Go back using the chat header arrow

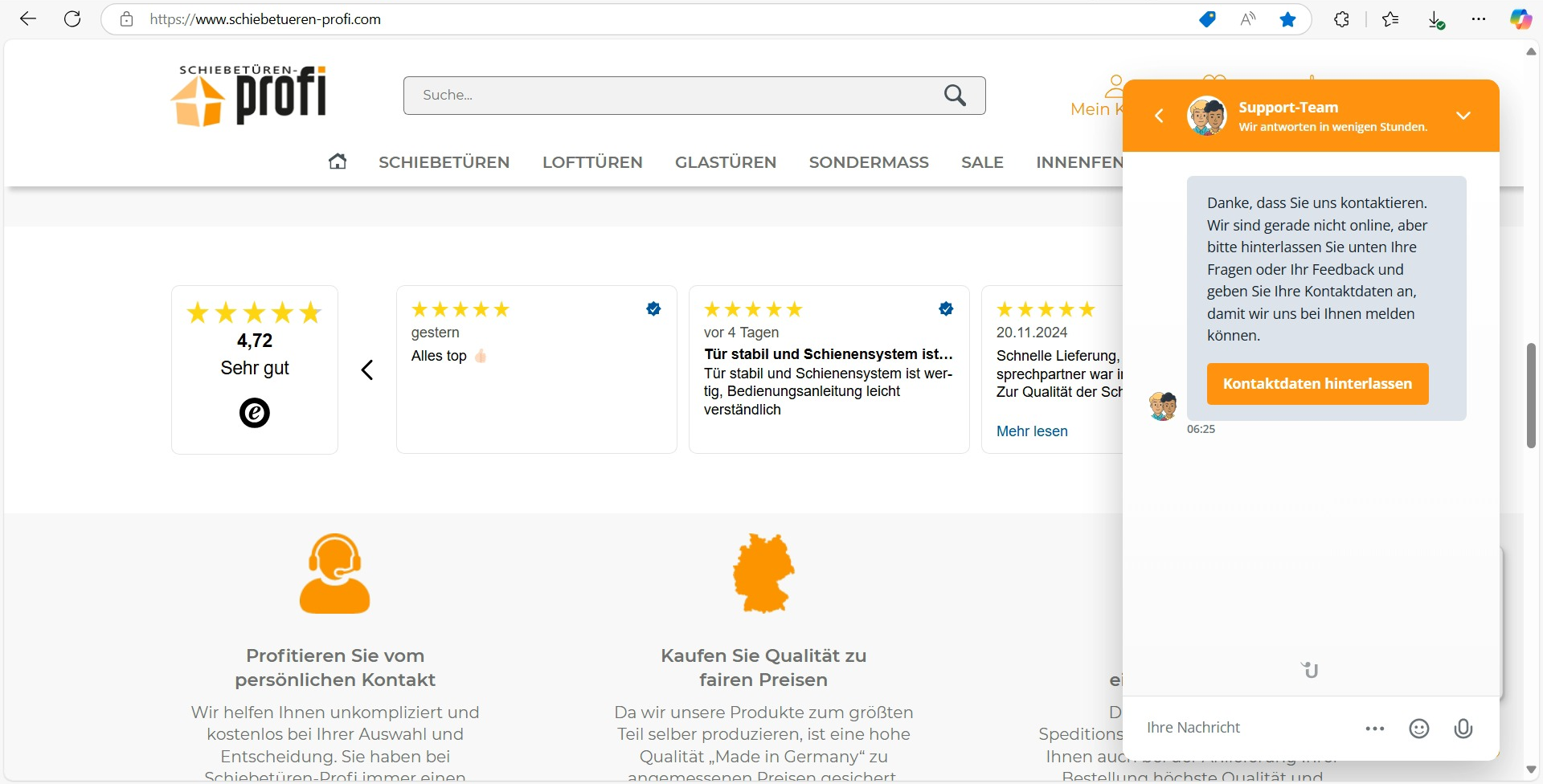(1160, 115)
